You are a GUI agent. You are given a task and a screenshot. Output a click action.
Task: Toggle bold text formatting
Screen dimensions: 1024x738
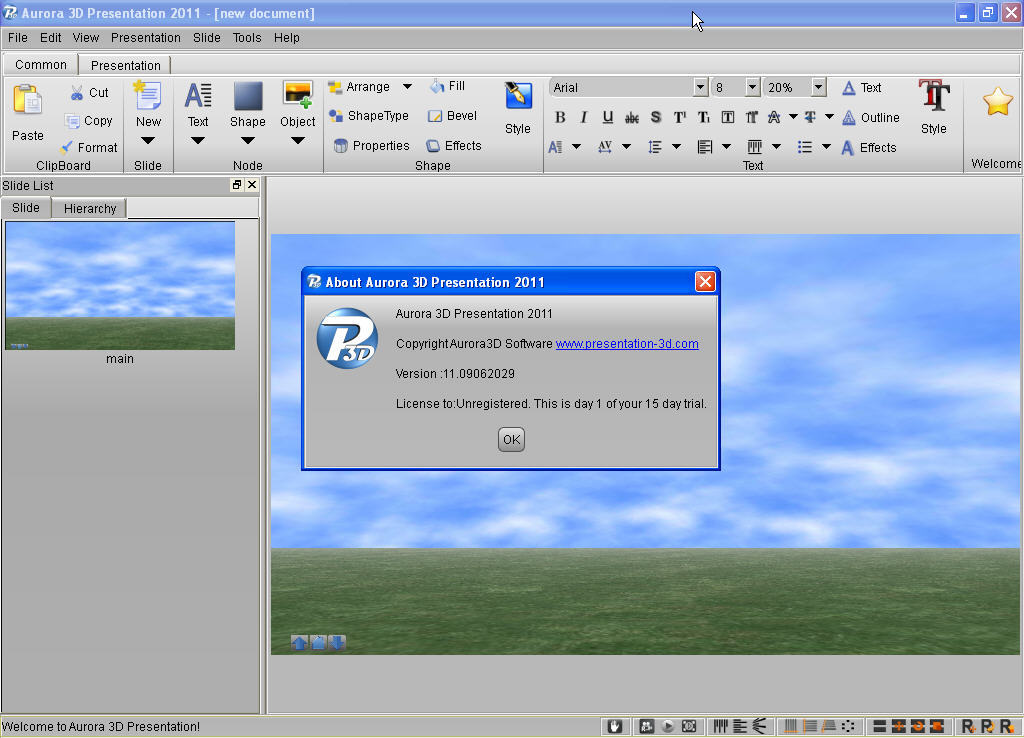(x=560, y=116)
